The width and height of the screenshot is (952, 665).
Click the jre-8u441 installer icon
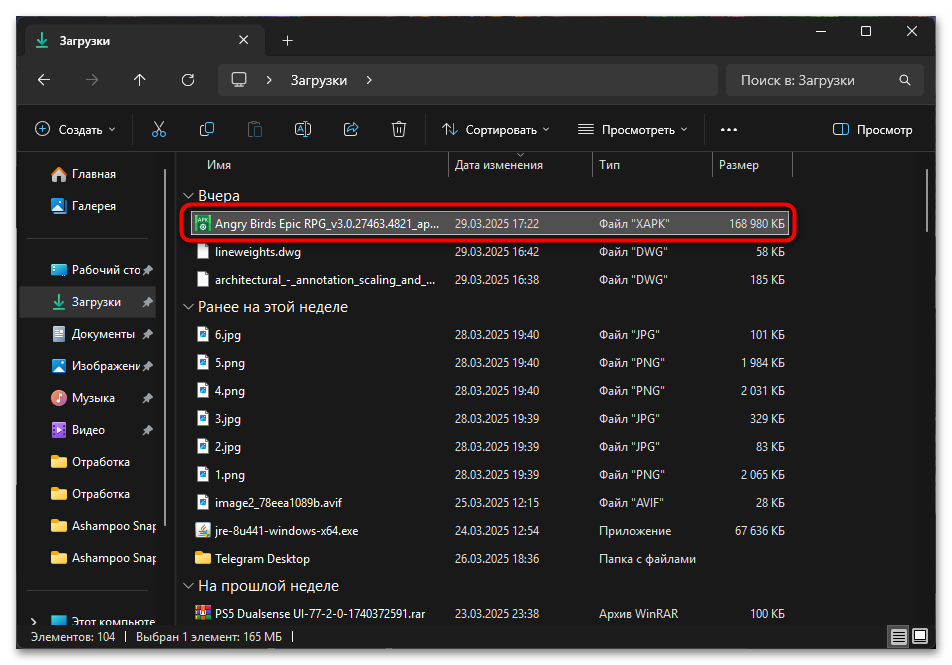(x=203, y=531)
